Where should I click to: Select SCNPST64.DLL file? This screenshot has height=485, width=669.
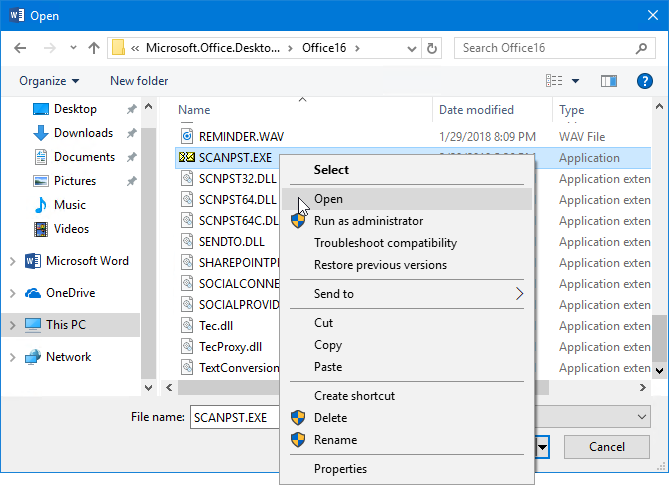(237, 199)
